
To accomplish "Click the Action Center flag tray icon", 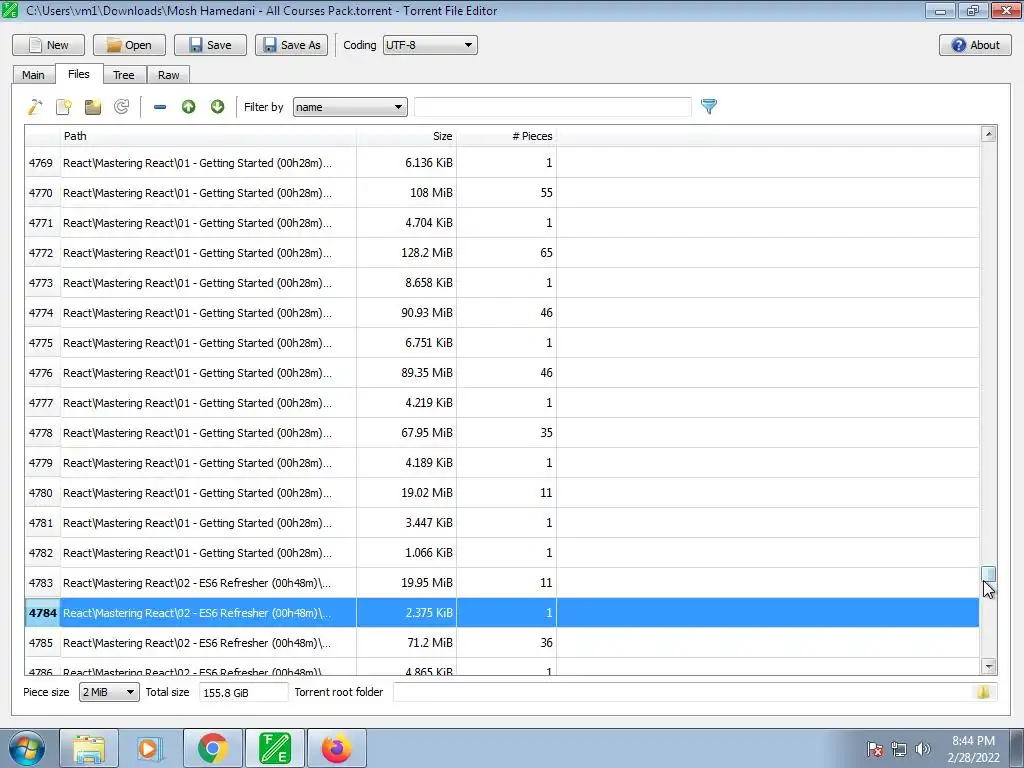I will pos(874,749).
